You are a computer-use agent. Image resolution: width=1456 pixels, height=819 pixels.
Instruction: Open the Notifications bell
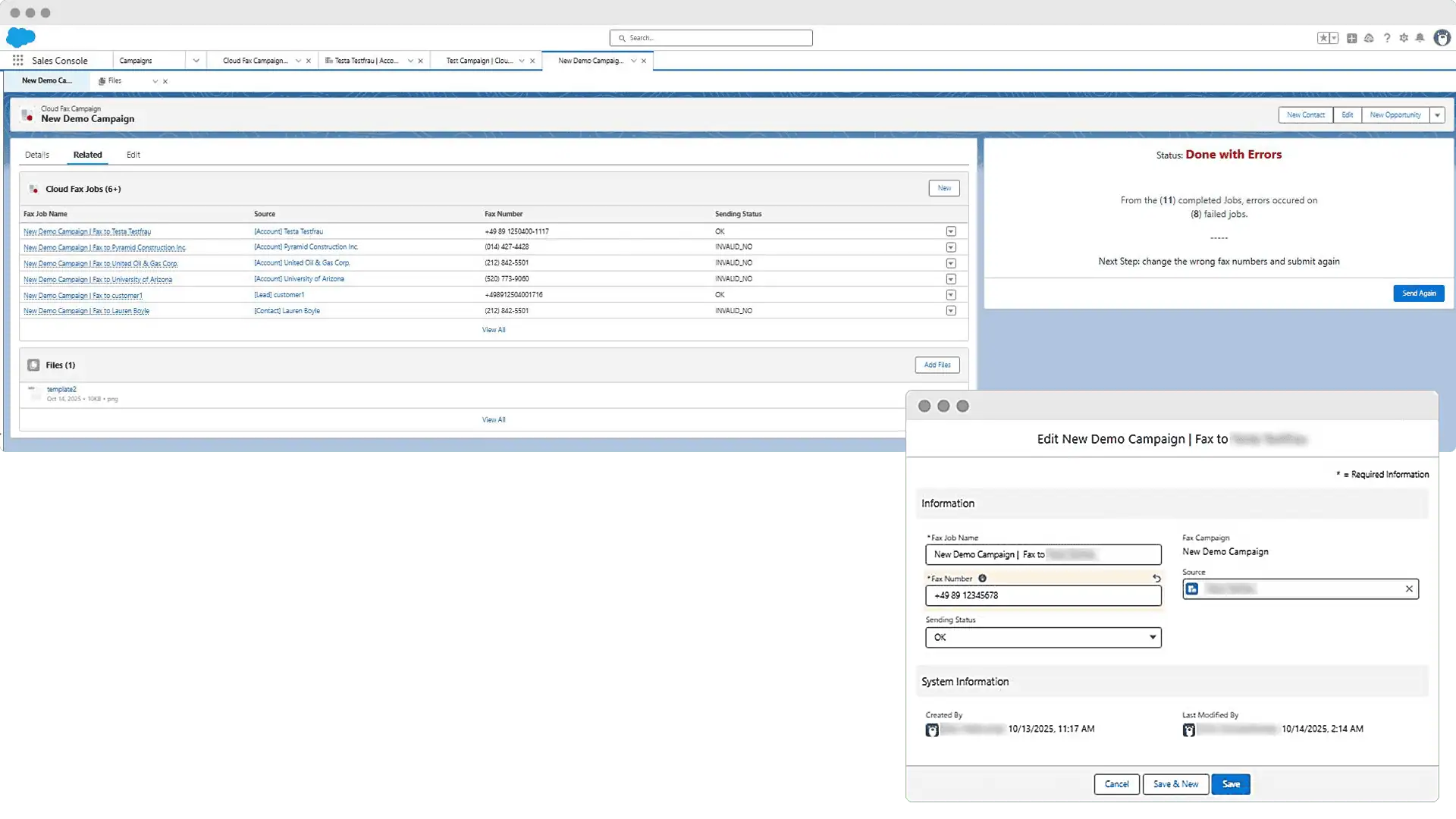[1420, 38]
